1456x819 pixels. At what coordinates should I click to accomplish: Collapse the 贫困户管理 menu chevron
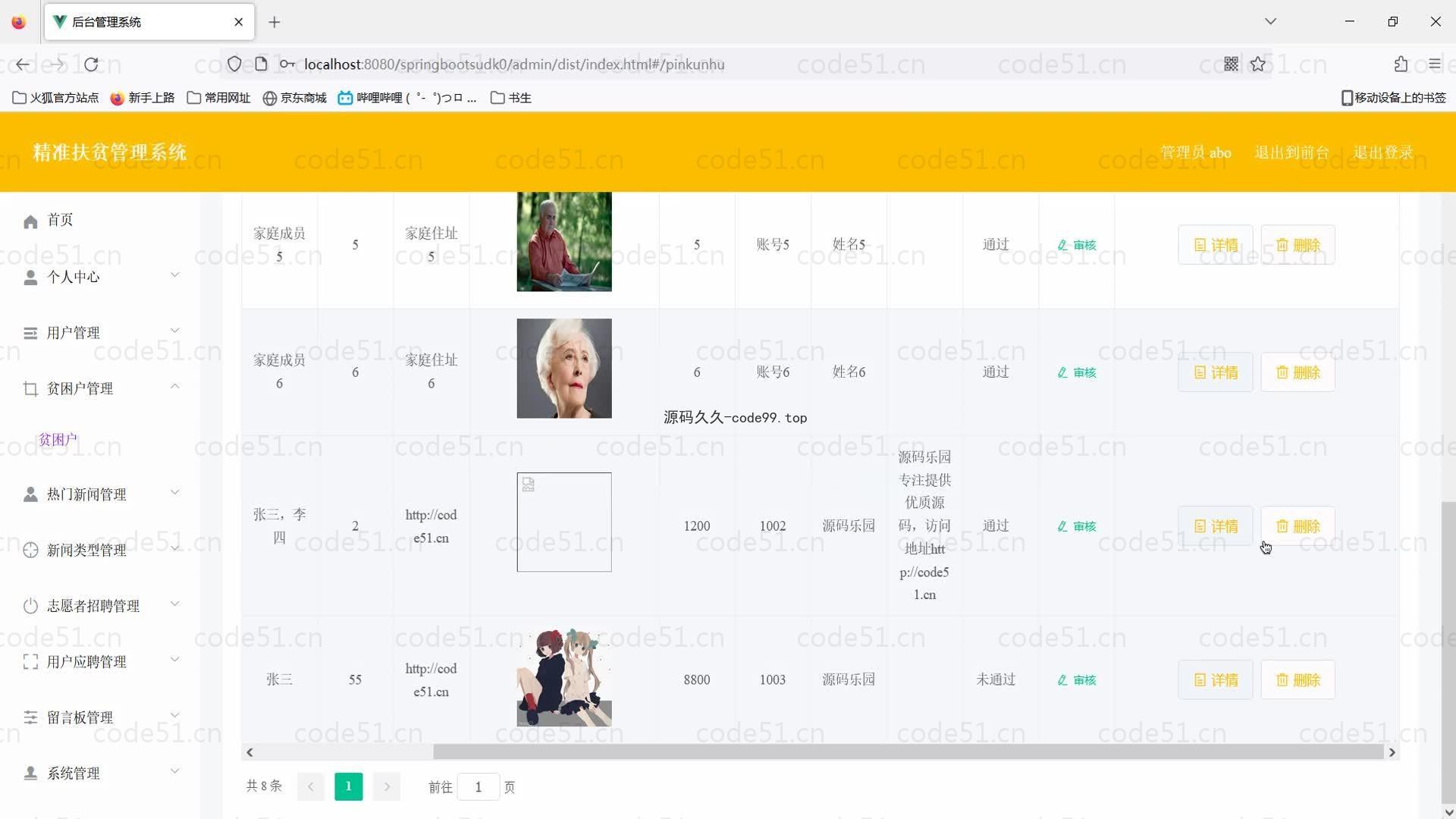[174, 387]
